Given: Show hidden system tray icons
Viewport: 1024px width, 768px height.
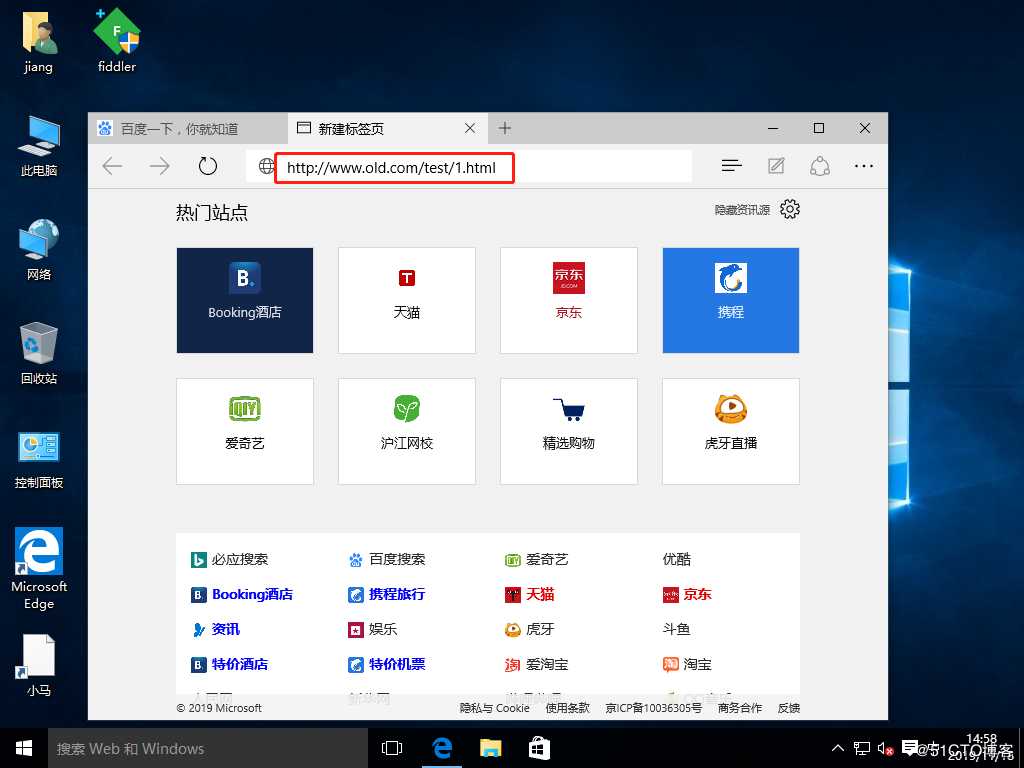Looking at the screenshot, I should [838, 748].
